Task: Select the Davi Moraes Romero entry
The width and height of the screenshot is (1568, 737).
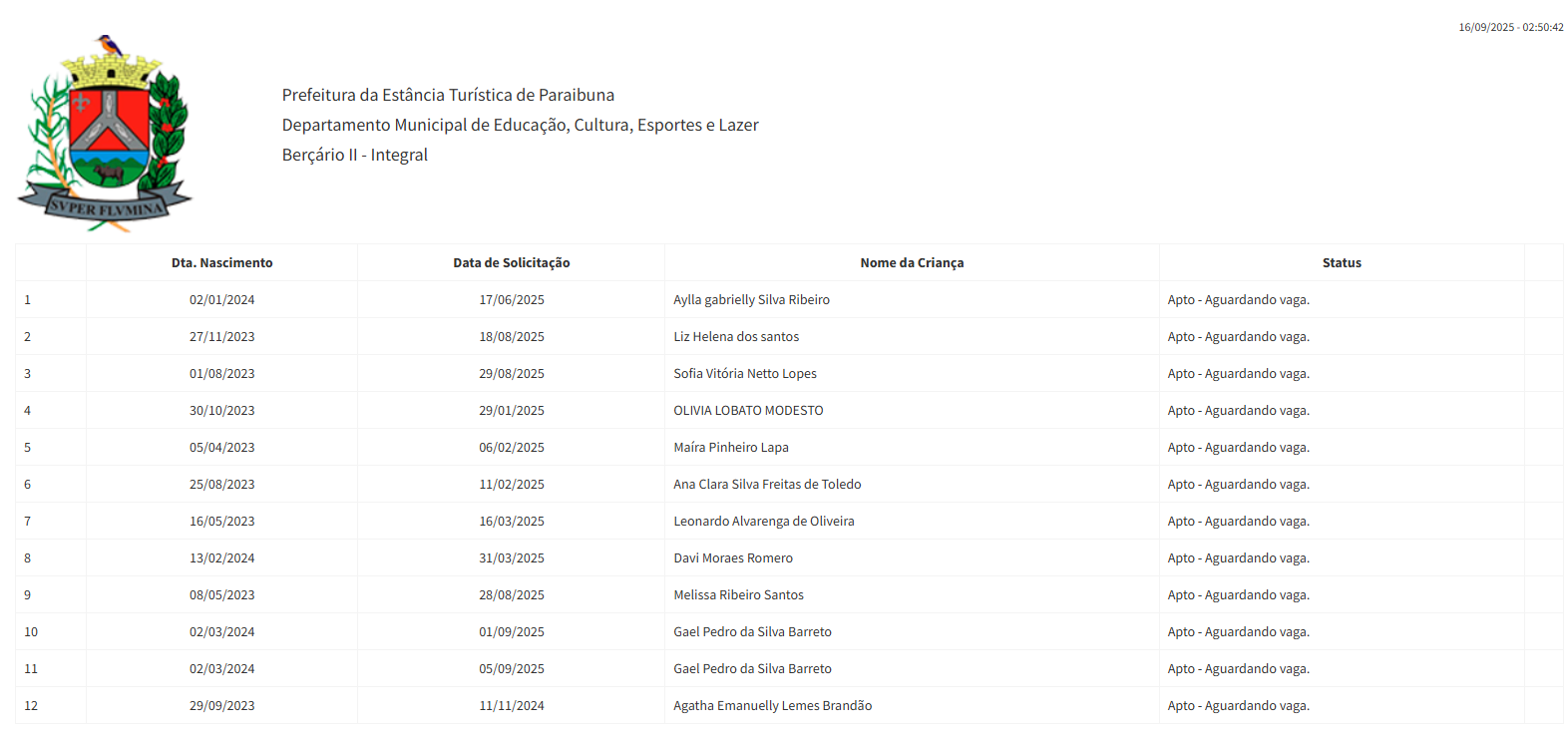Action: tap(733, 558)
